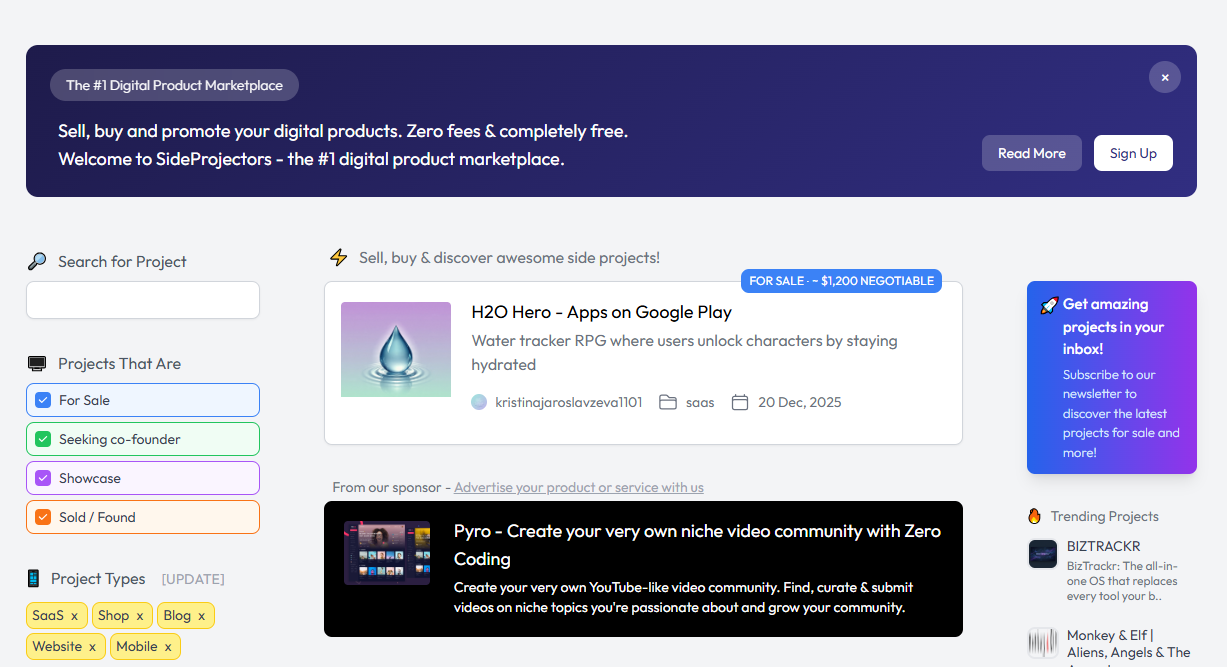Click the kristinajaroslavzeva1101 user avatar icon

point(479,402)
